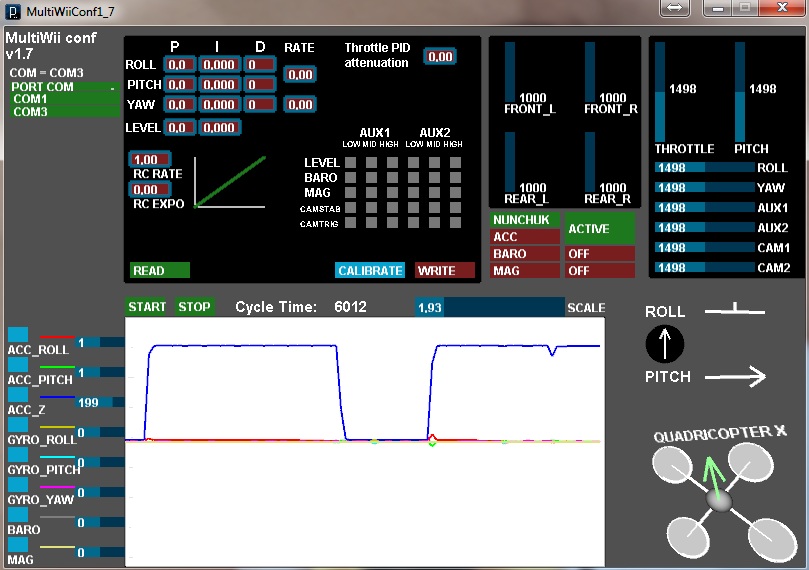Viewport: 809px width, 570px height.
Task: Click the ACC sensor indicator
Action: [x=525, y=237]
